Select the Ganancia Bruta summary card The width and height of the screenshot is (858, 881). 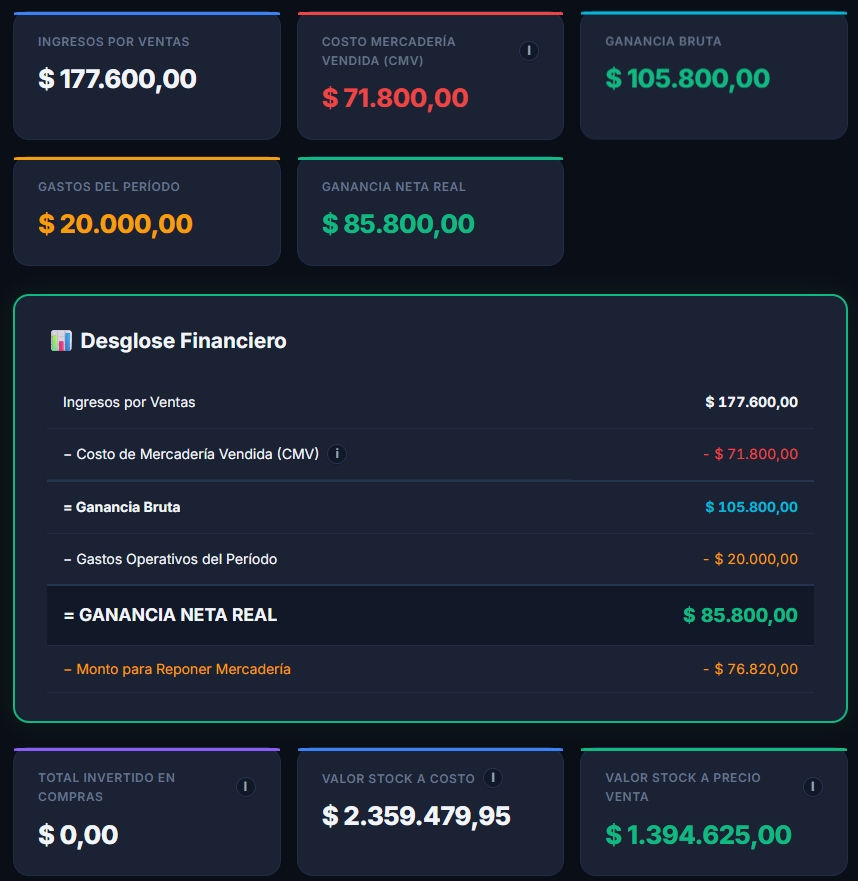pos(713,73)
